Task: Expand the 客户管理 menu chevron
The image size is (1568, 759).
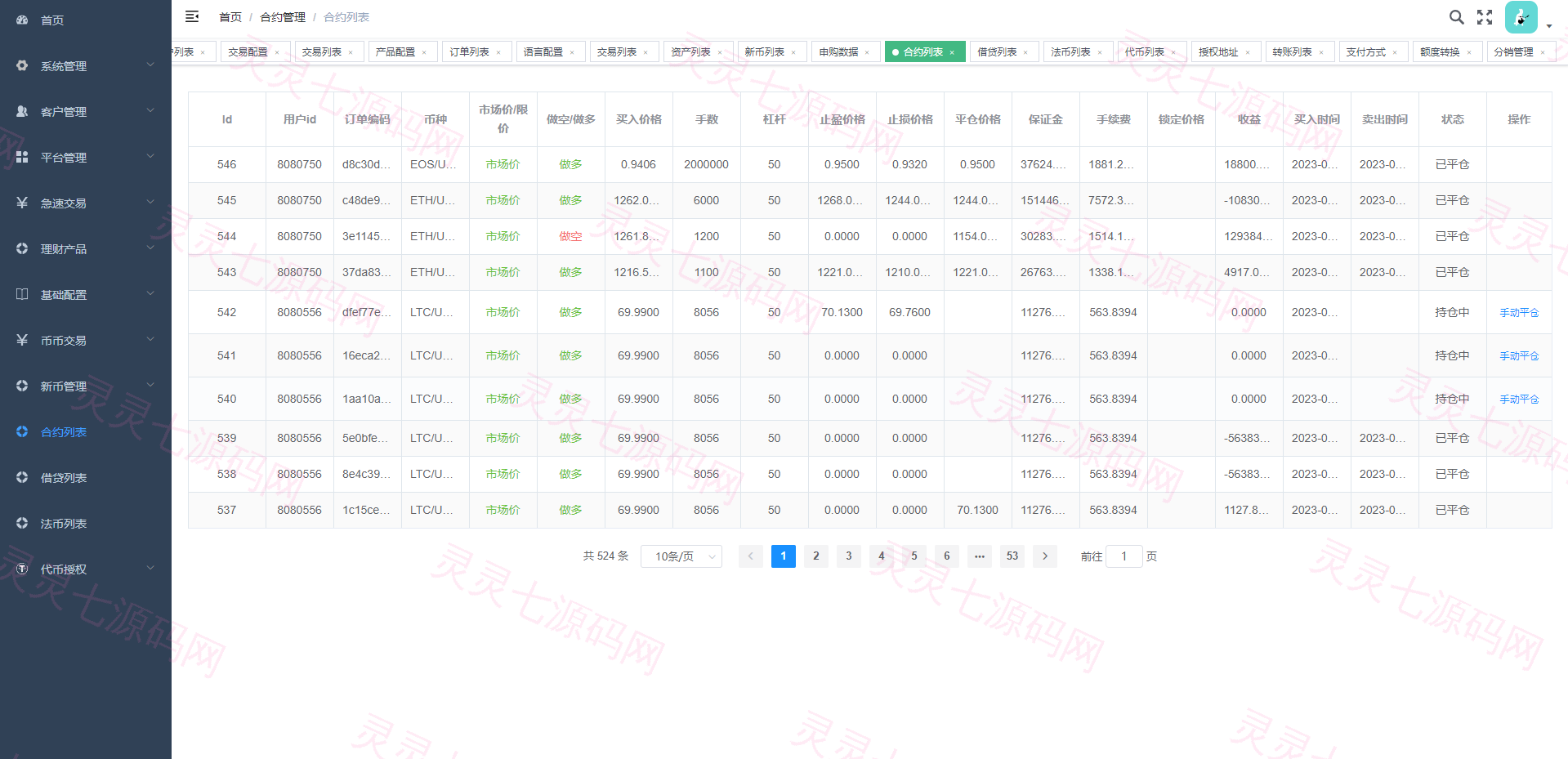Action: (x=150, y=110)
